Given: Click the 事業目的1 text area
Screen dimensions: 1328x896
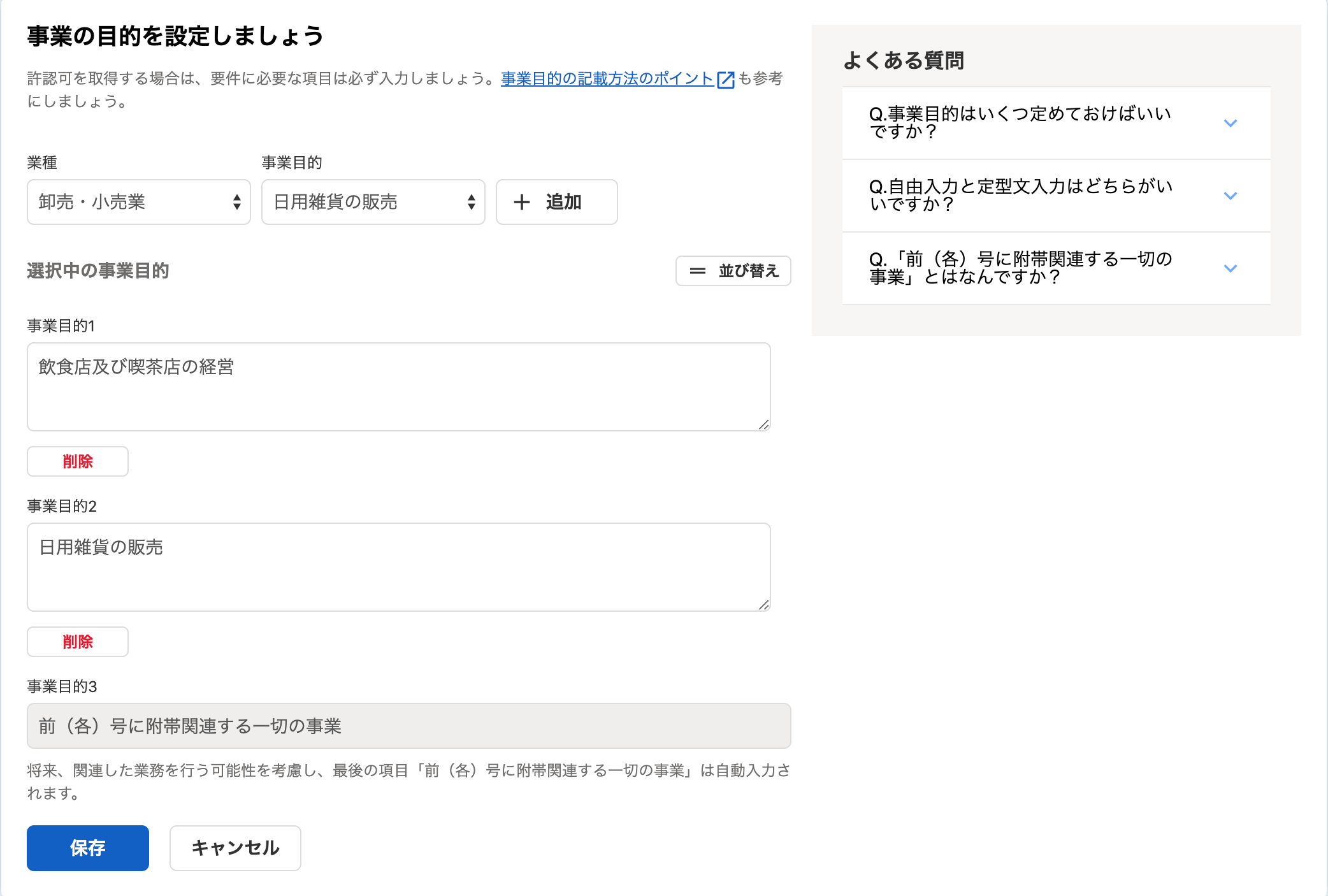Looking at the screenshot, I should coord(399,387).
